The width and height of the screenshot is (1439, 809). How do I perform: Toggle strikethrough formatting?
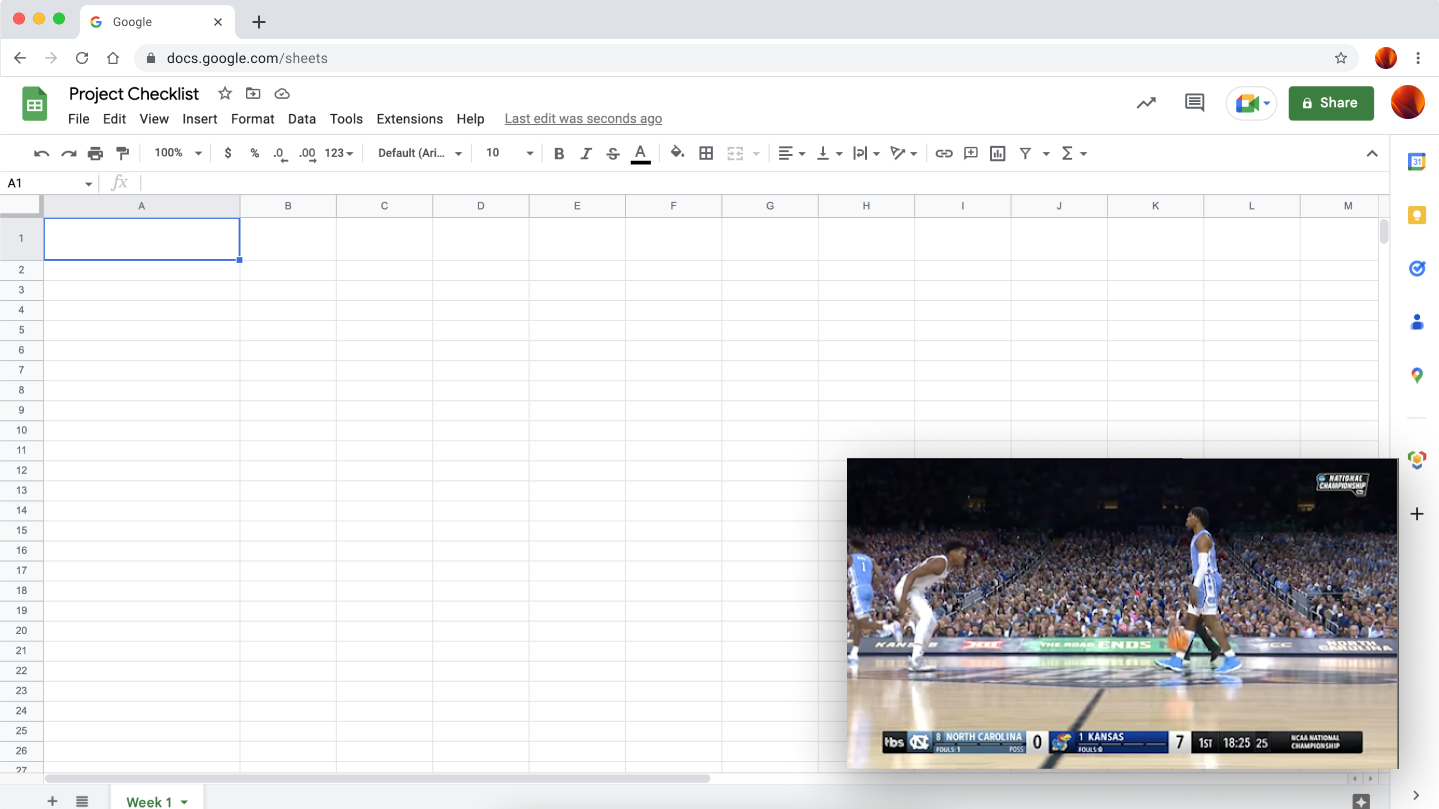(x=613, y=153)
